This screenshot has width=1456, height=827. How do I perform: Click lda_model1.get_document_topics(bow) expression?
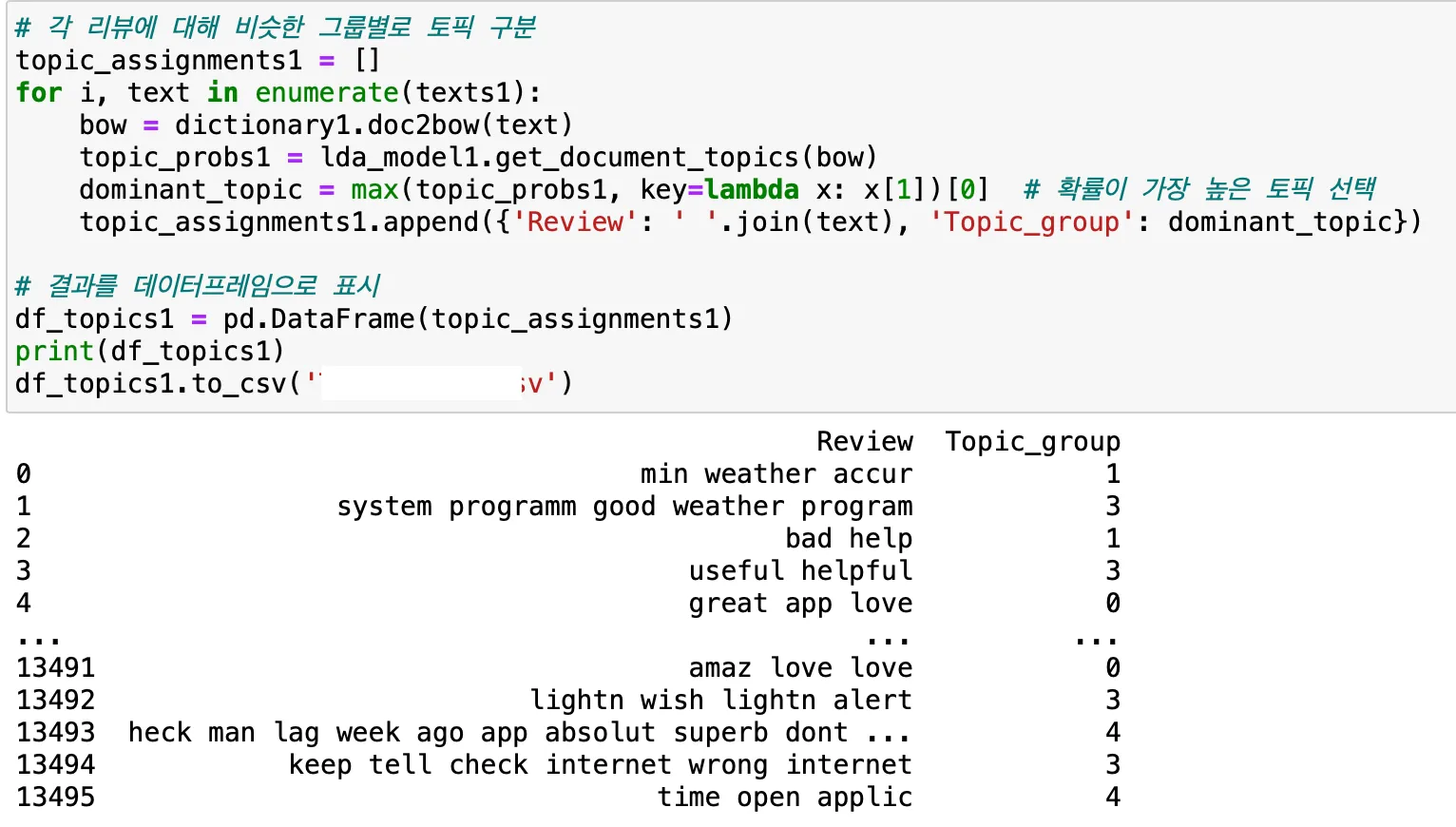[598, 158]
